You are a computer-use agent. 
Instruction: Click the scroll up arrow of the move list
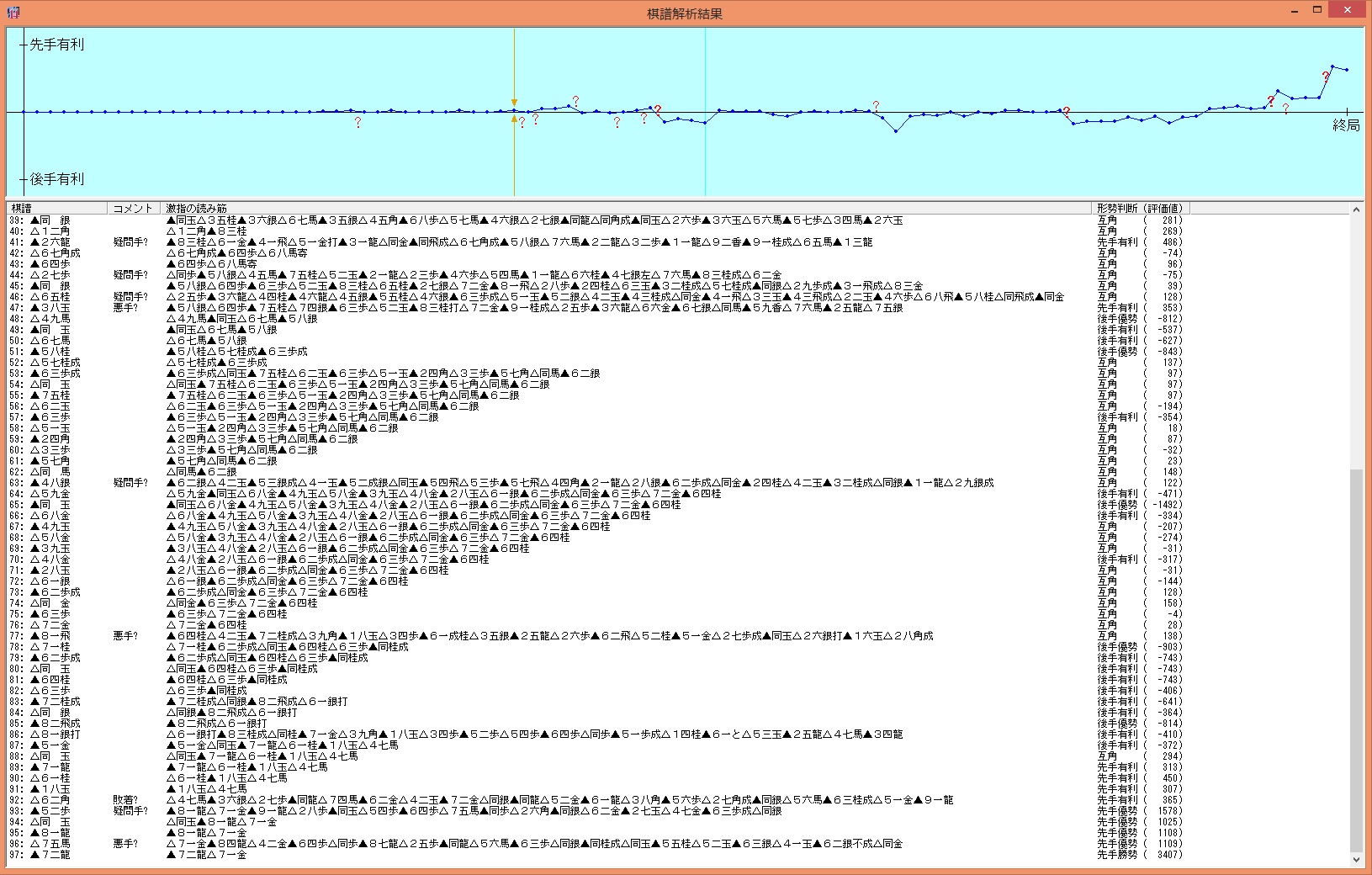point(1356,209)
